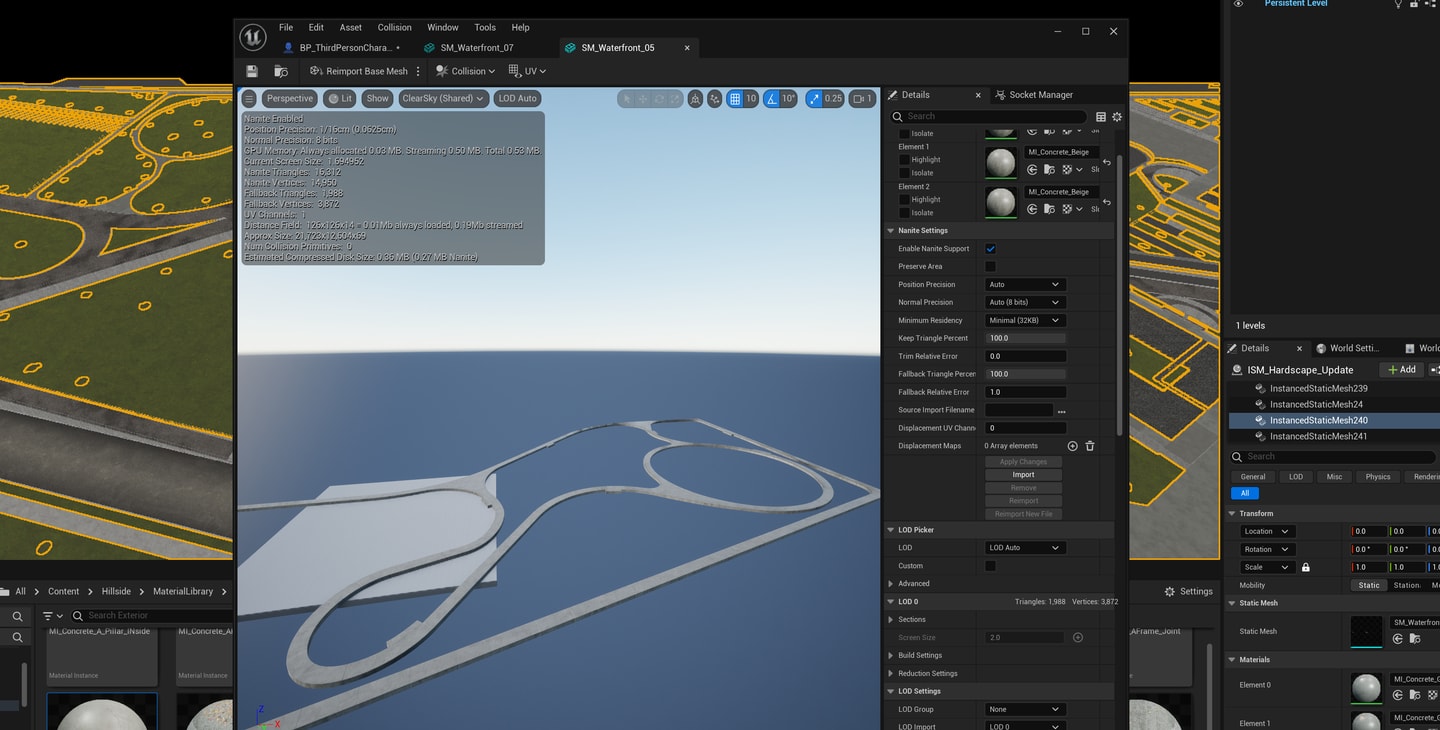The width and height of the screenshot is (1440, 730).
Task: Open filter options icon in Content Browser
Action: pos(50,615)
